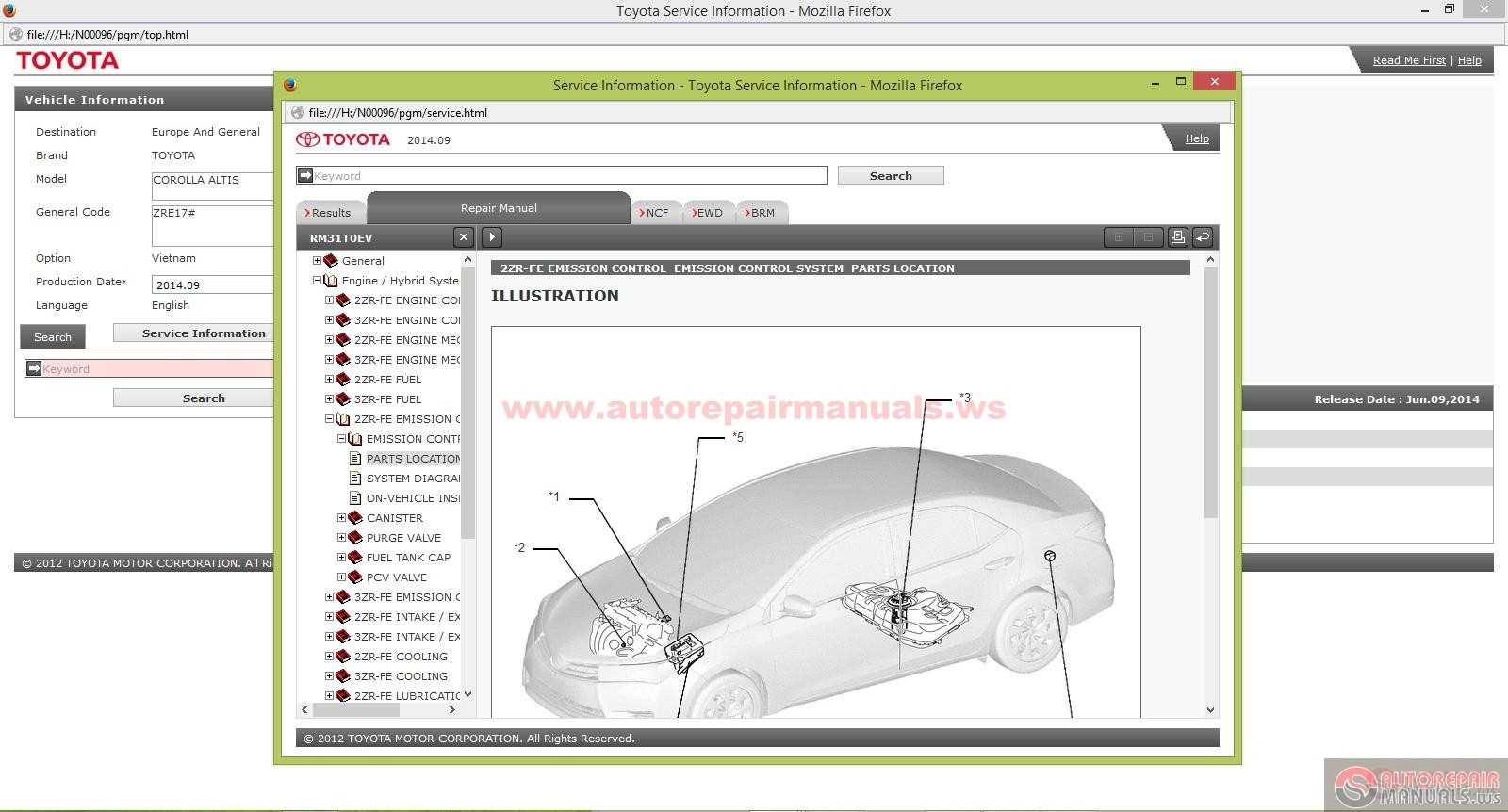Screen dimensions: 1508x812
Task: Click the closed book icon beside General
Action: point(331,261)
